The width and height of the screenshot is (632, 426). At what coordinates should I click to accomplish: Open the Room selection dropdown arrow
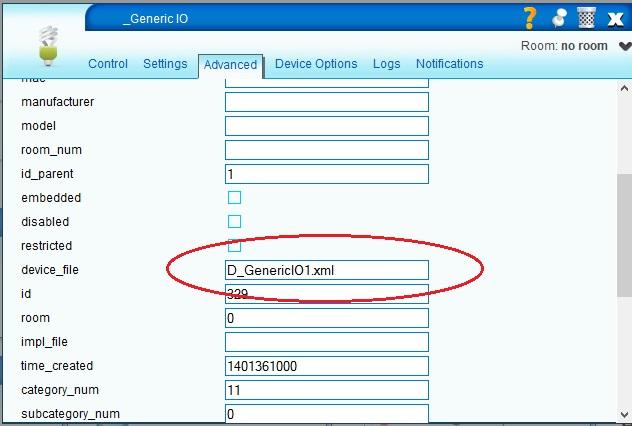tap(625, 46)
